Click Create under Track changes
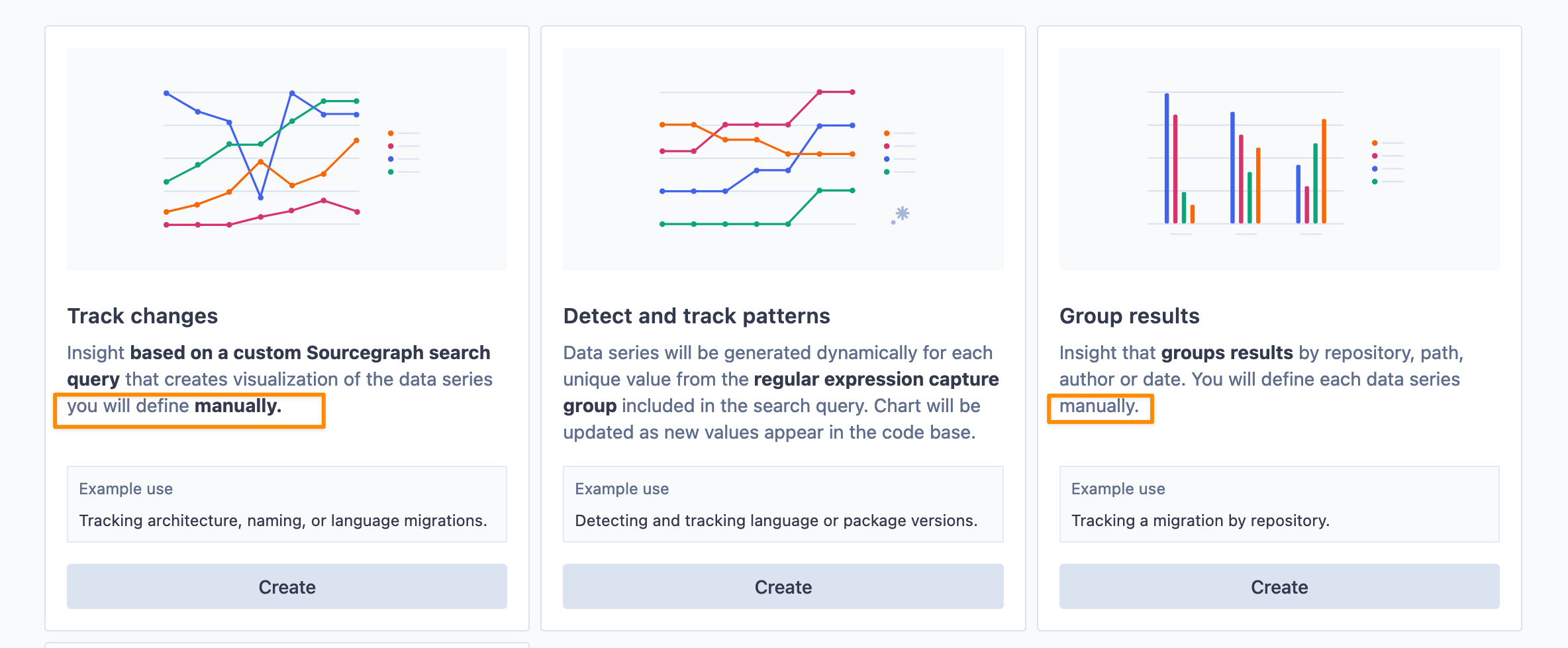 click(287, 586)
